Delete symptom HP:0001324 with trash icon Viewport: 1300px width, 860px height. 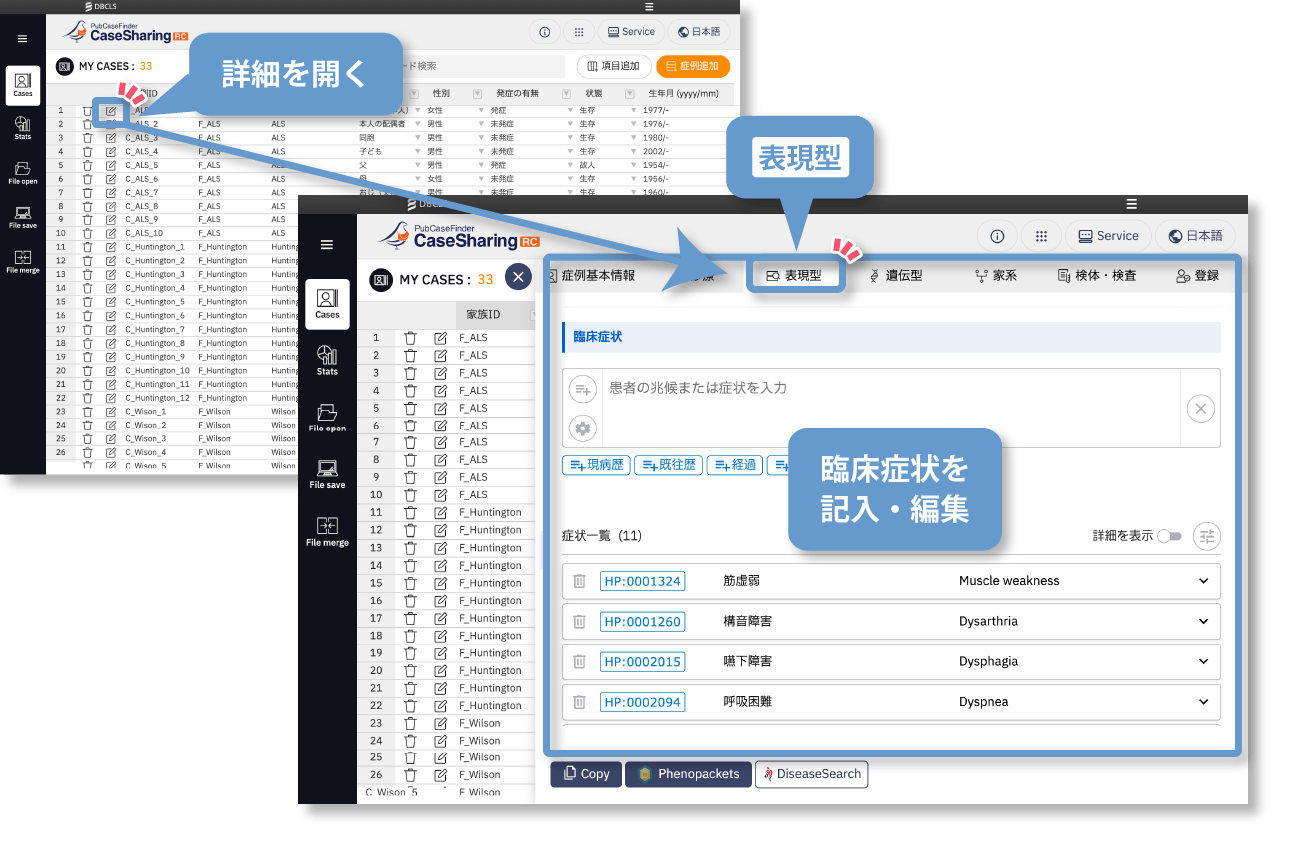tap(579, 581)
